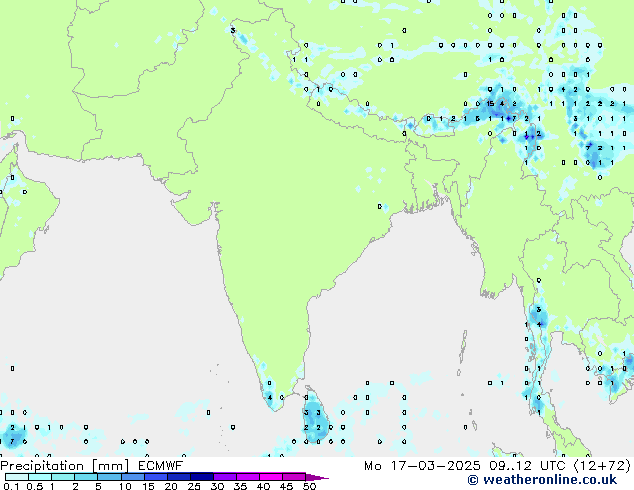The width and height of the screenshot is (634, 490).
Task: Click the '50' legend scale label
Action: pyautogui.click(x=309, y=486)
